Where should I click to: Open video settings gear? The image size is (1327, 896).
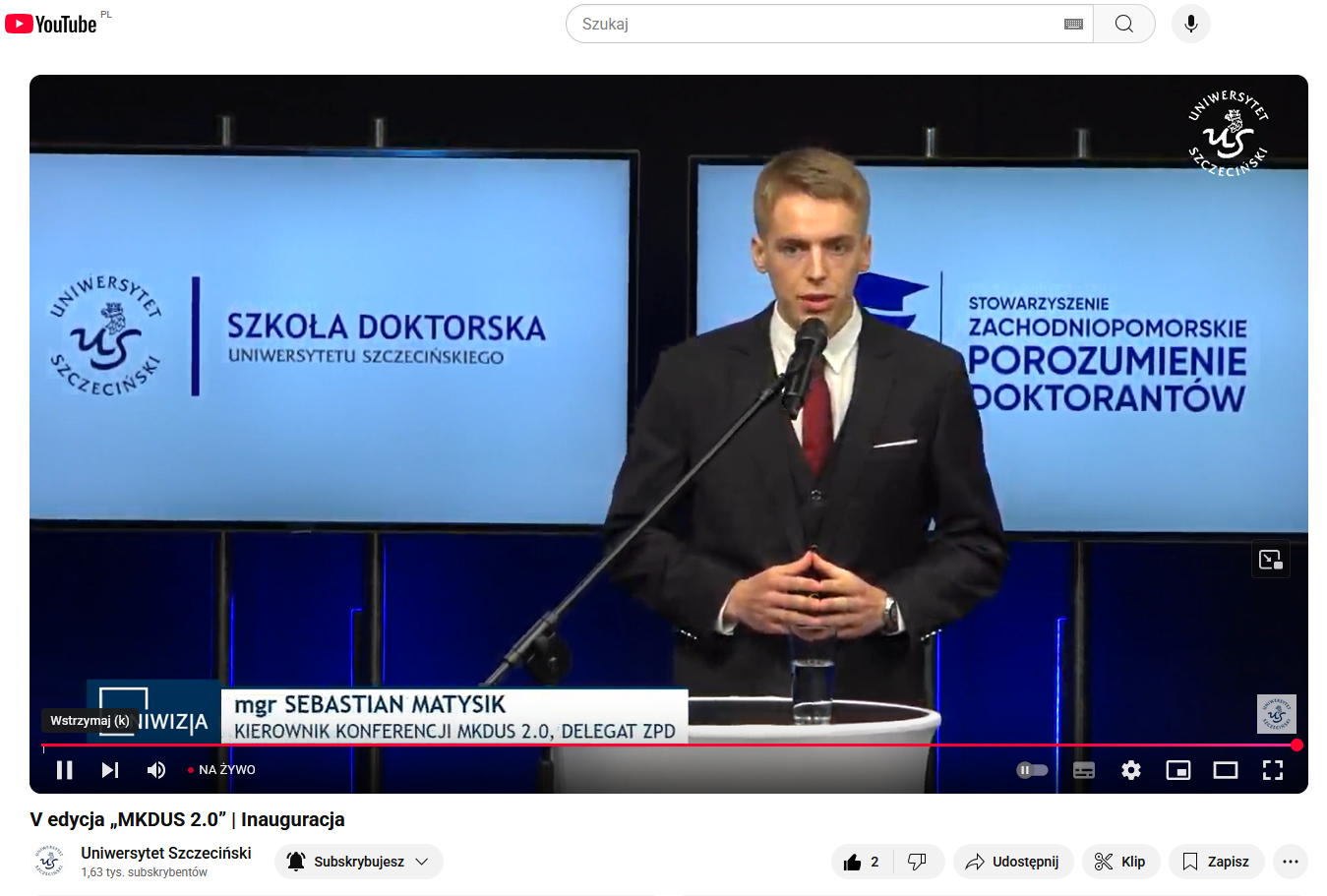[x=1131, y=770]
